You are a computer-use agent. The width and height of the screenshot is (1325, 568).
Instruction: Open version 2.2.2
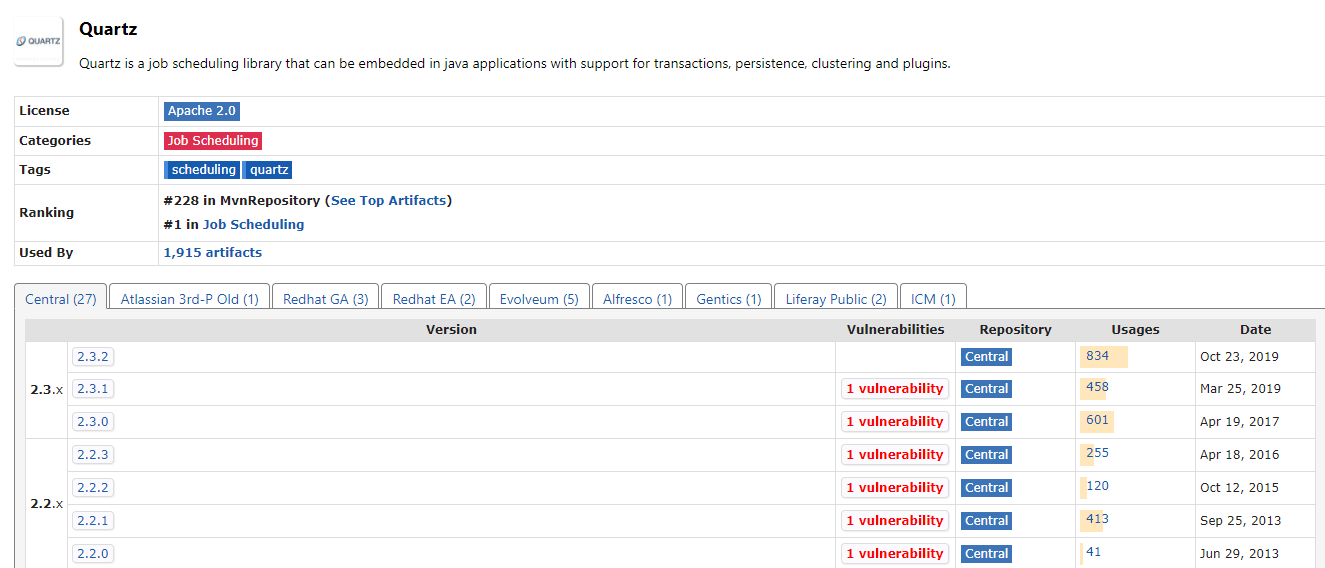coord(92,488)
